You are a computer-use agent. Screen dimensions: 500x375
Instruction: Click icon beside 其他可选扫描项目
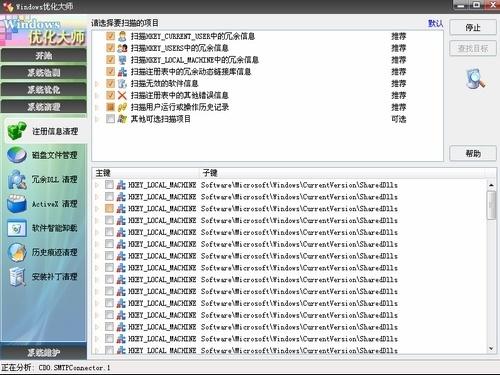122,119
